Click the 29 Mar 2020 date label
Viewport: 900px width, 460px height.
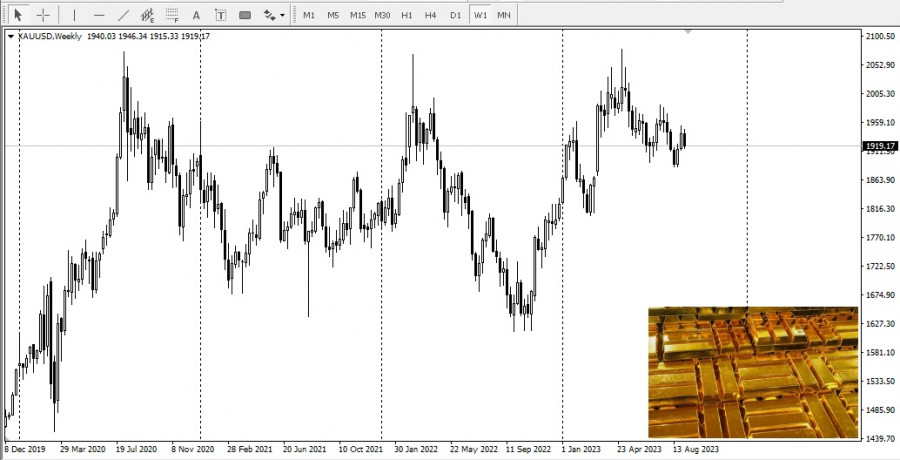click(83, 449)
